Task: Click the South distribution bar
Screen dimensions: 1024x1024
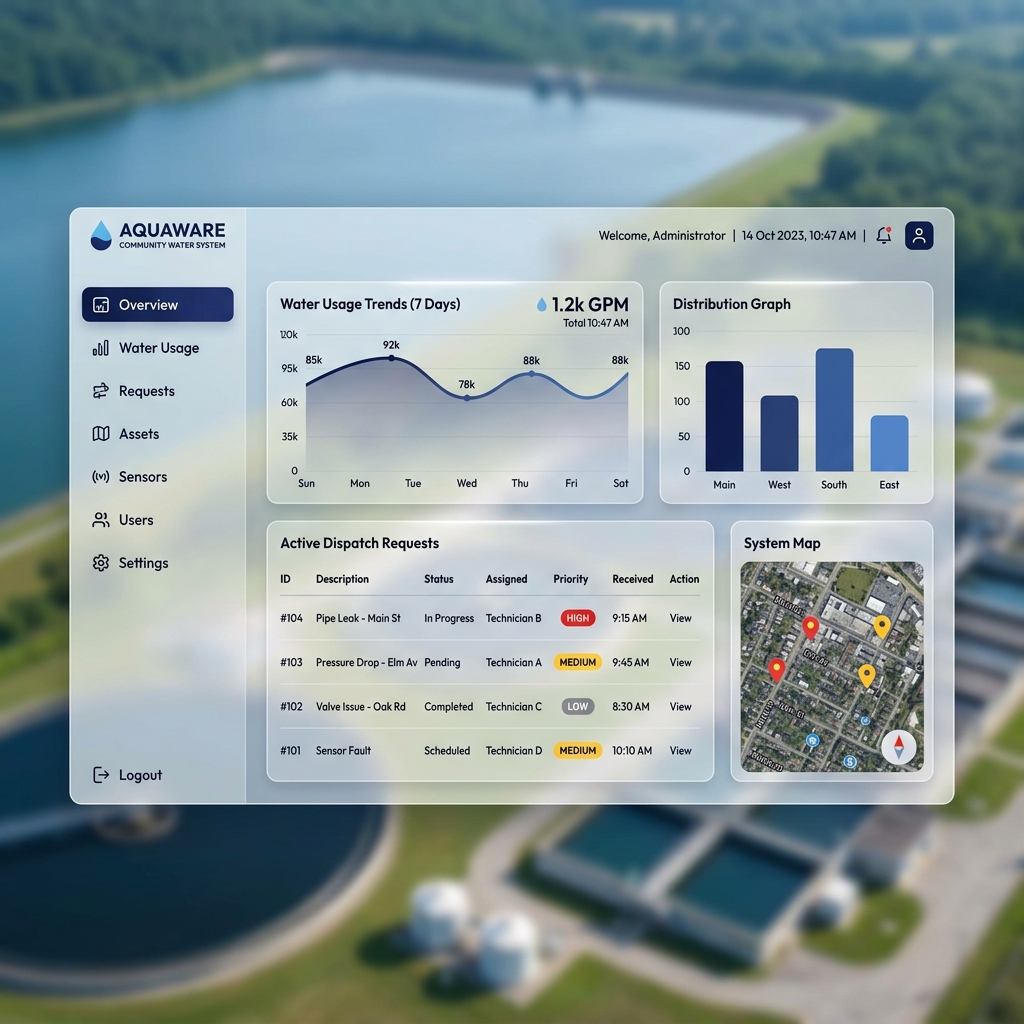Action: point(834,409)
